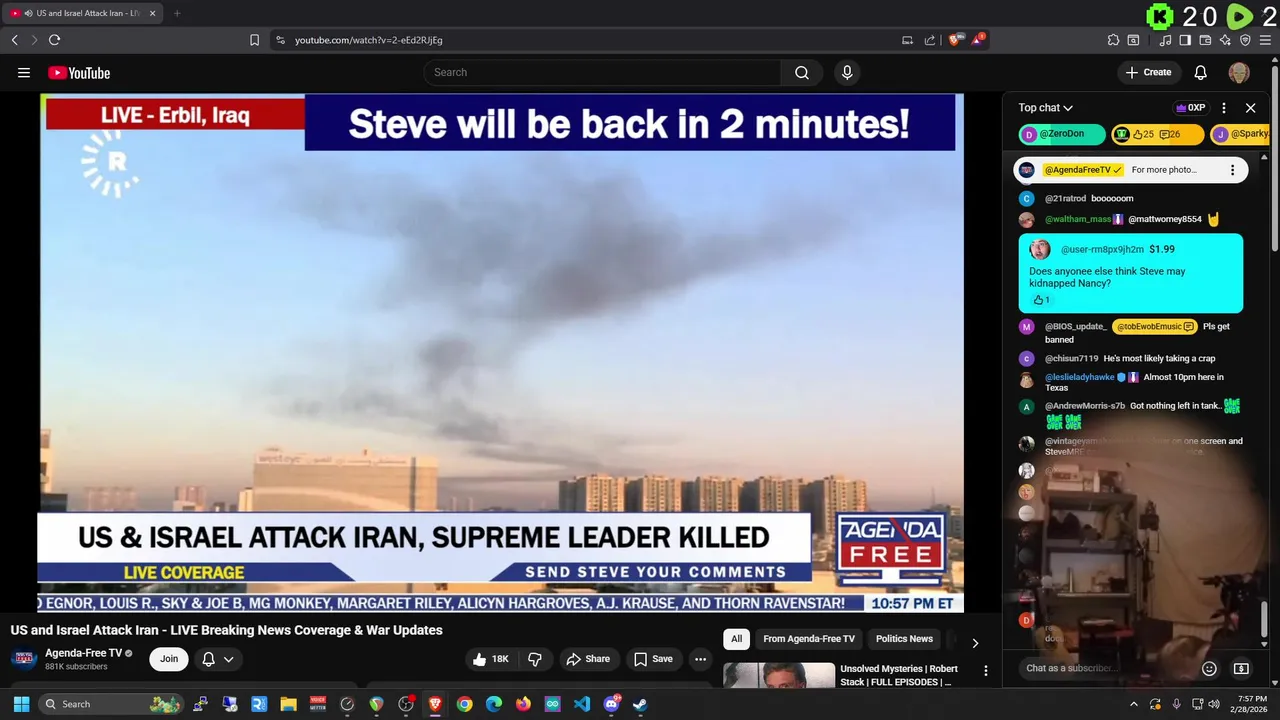Save the video to a playlist

(x=653, y=659)
